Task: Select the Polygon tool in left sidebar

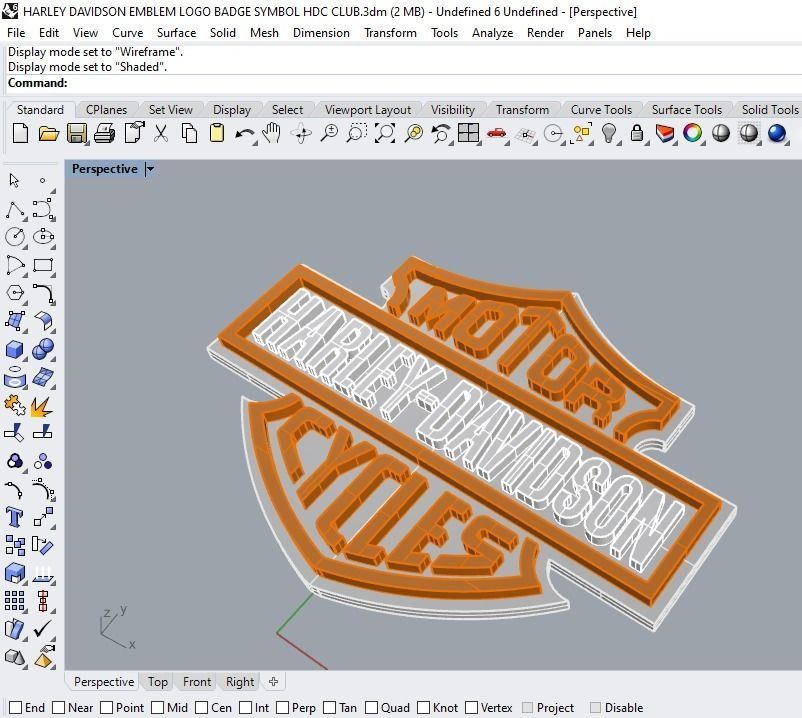Action: 15,293
